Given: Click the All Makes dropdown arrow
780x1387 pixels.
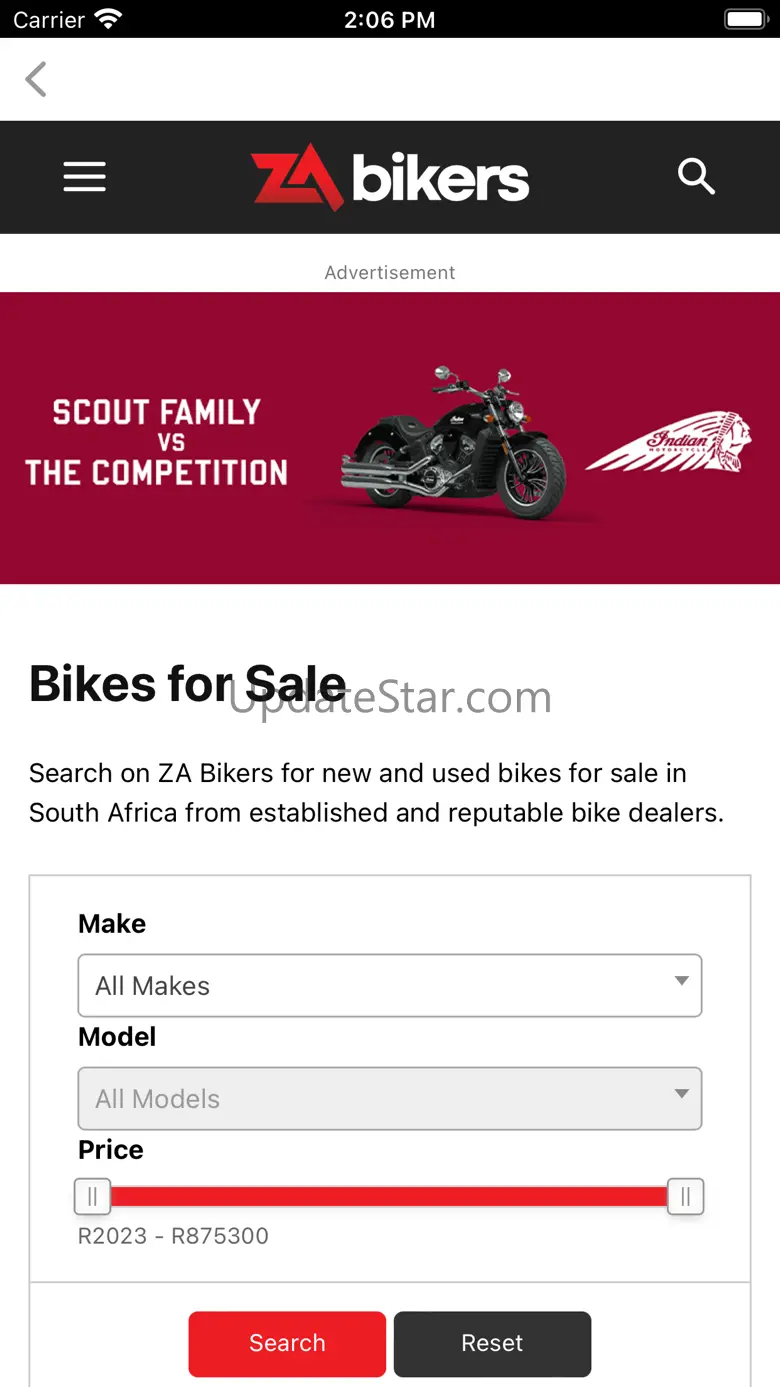Looking at the screenshot, I should coord(681,982).
